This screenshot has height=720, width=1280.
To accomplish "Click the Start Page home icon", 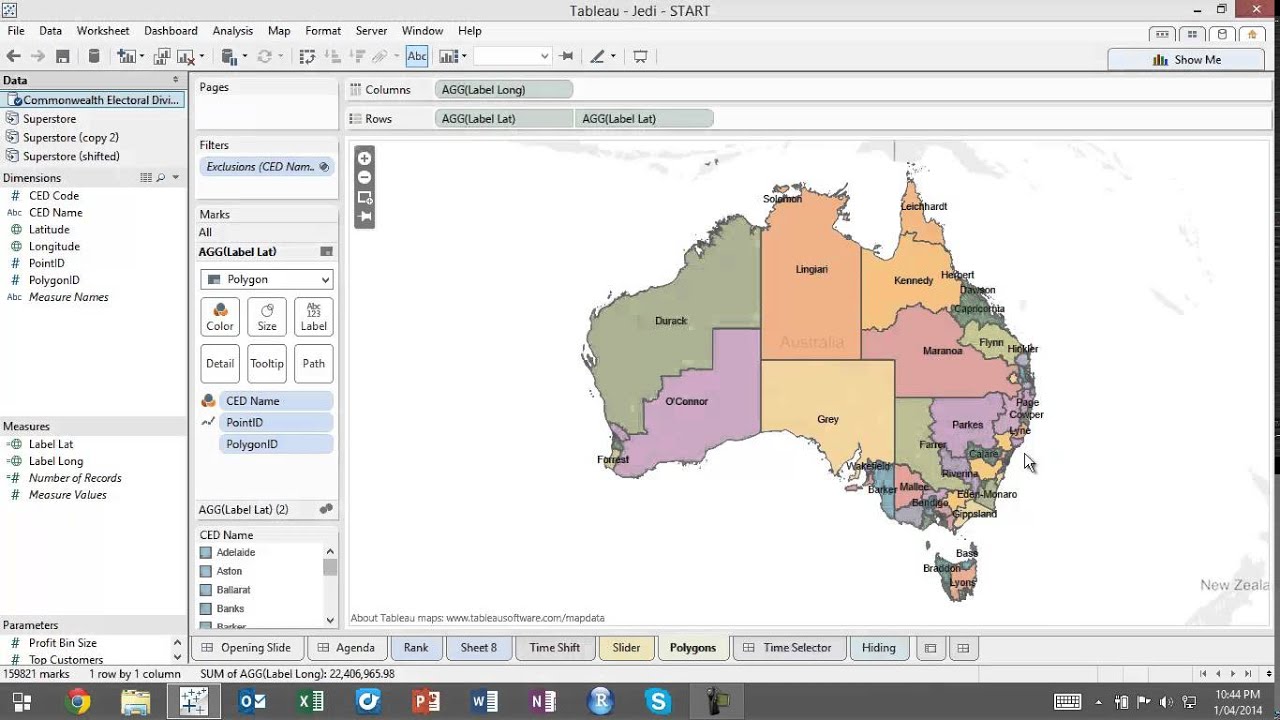I will click(1252, 34).
